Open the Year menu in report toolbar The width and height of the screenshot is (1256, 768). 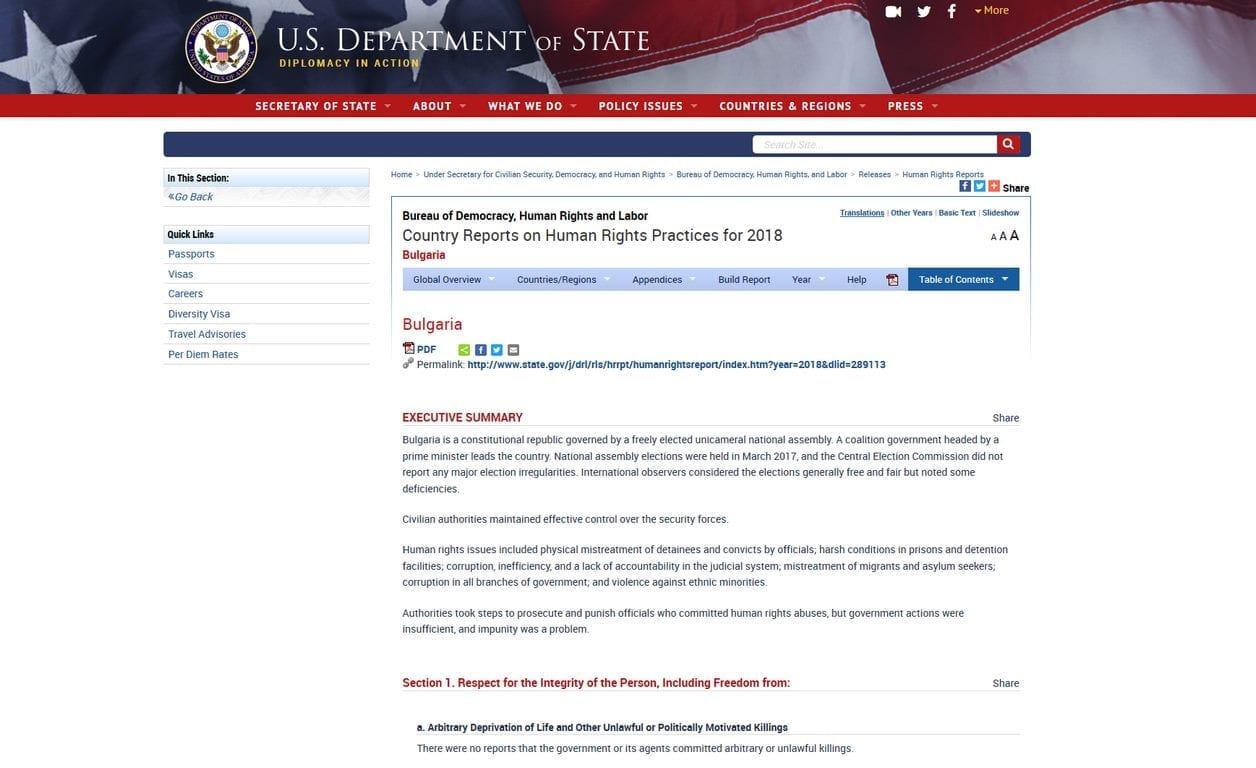pos(809,280)
